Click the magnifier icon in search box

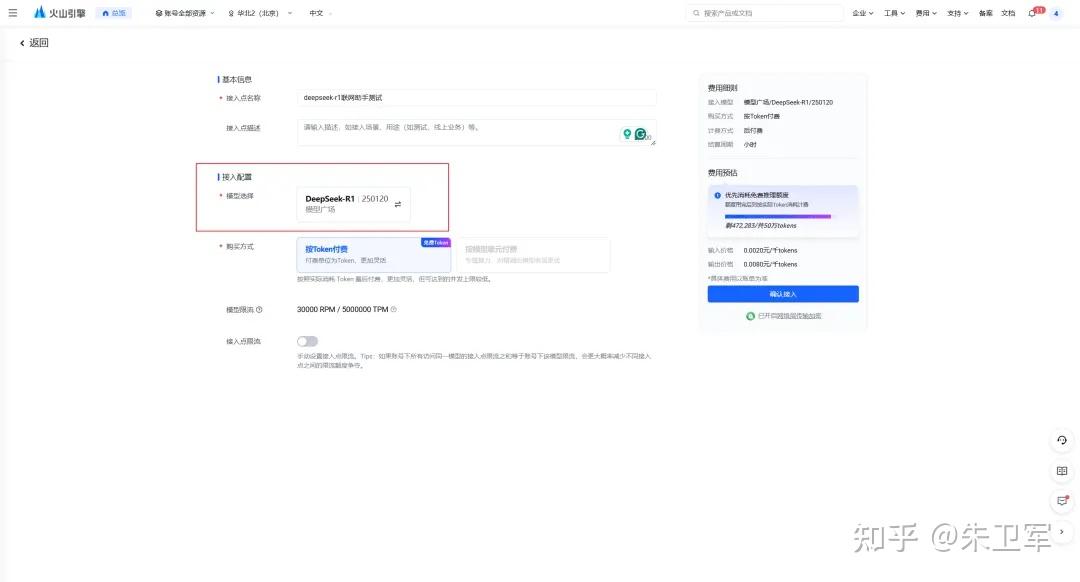pyautogui.click(x=696, y=13)
